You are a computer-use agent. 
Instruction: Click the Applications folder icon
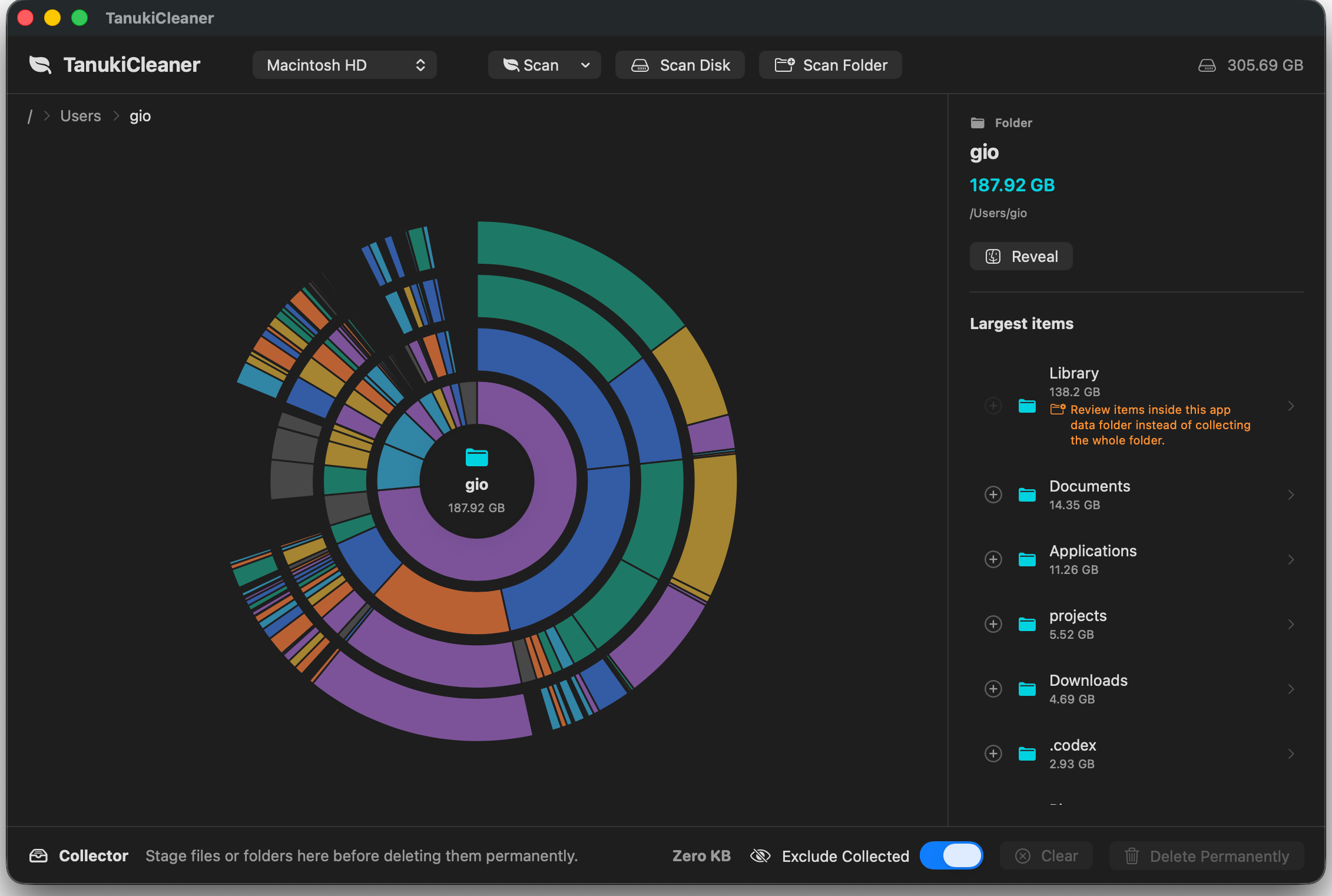tap(1028, 559)
